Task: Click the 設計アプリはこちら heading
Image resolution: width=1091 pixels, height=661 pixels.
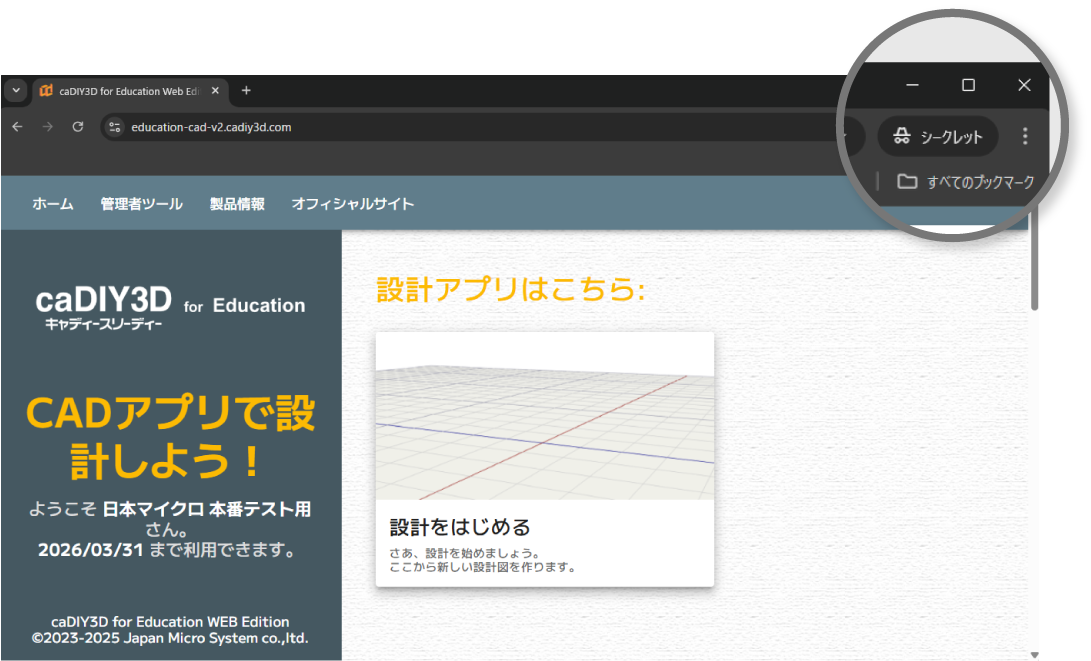Action: (x=511, y=289)
